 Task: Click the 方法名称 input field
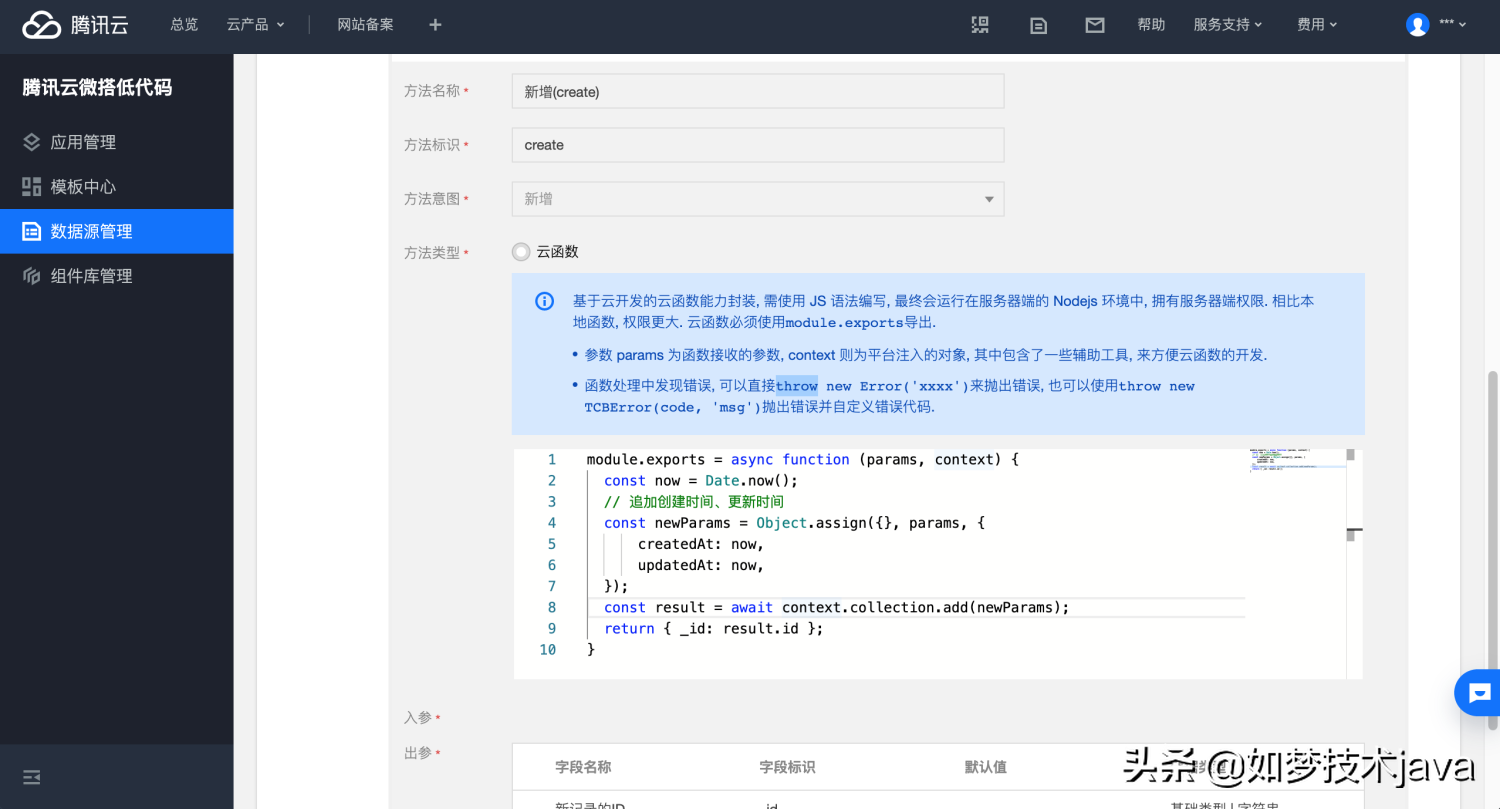click(757, 92)
